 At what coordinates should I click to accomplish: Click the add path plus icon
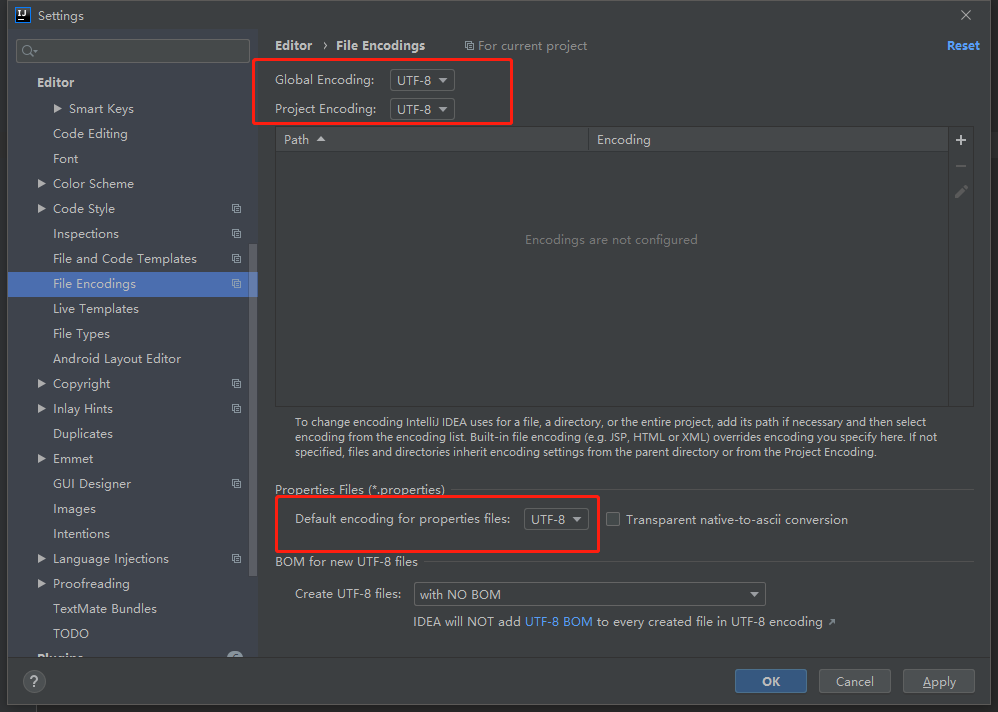[960, 140]
